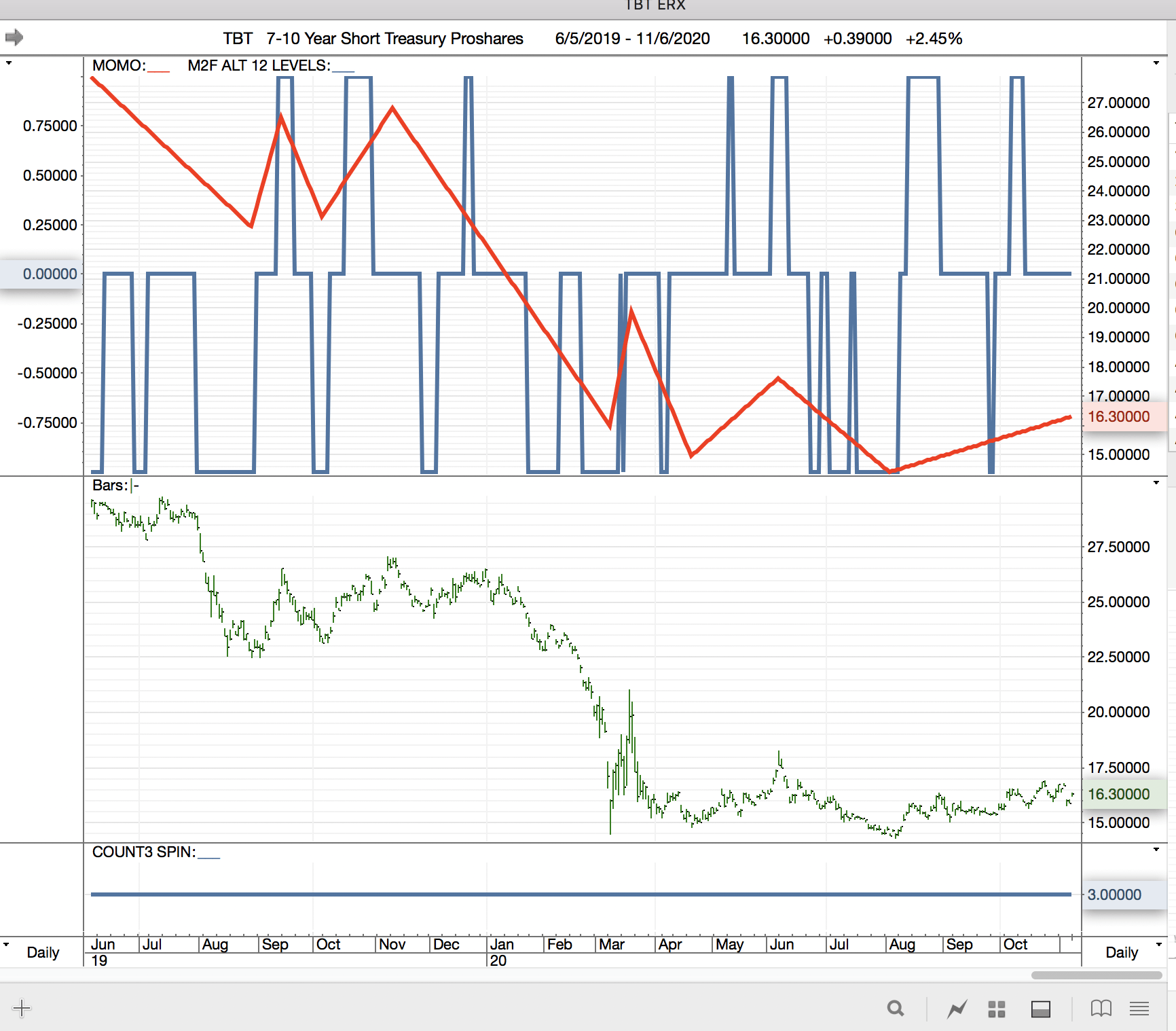Click the 20.00000 Bars axis label
The image size is (1176, 1031).
(x=1118, y=712)
